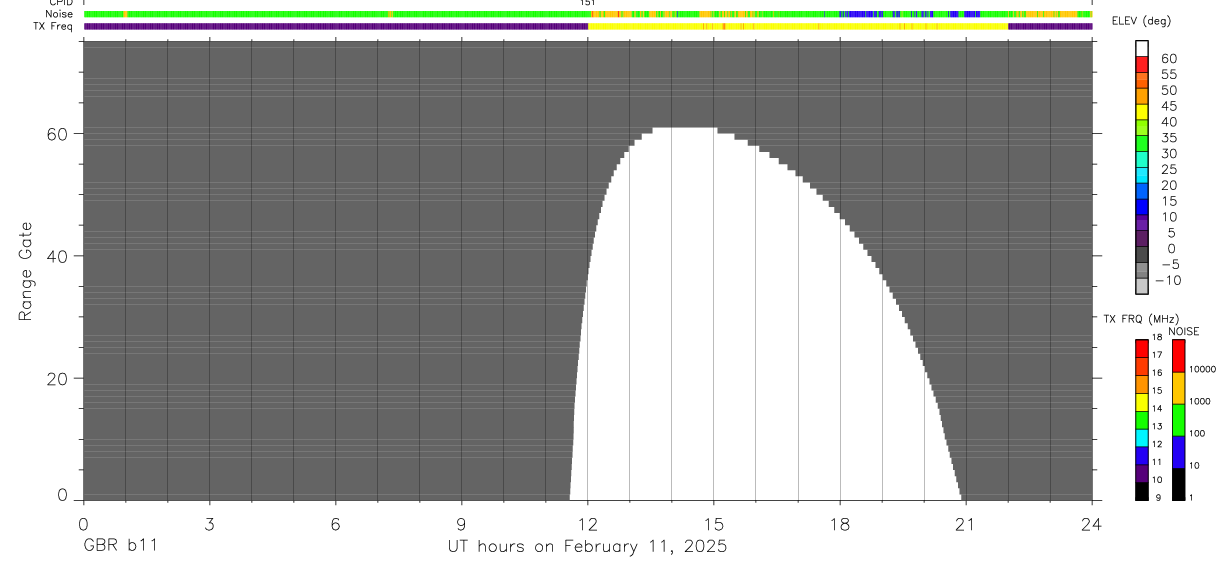Click the TX FRQ legend value '14'
This screenshot has height=567, width=1228.
[x=1157, y=408]
